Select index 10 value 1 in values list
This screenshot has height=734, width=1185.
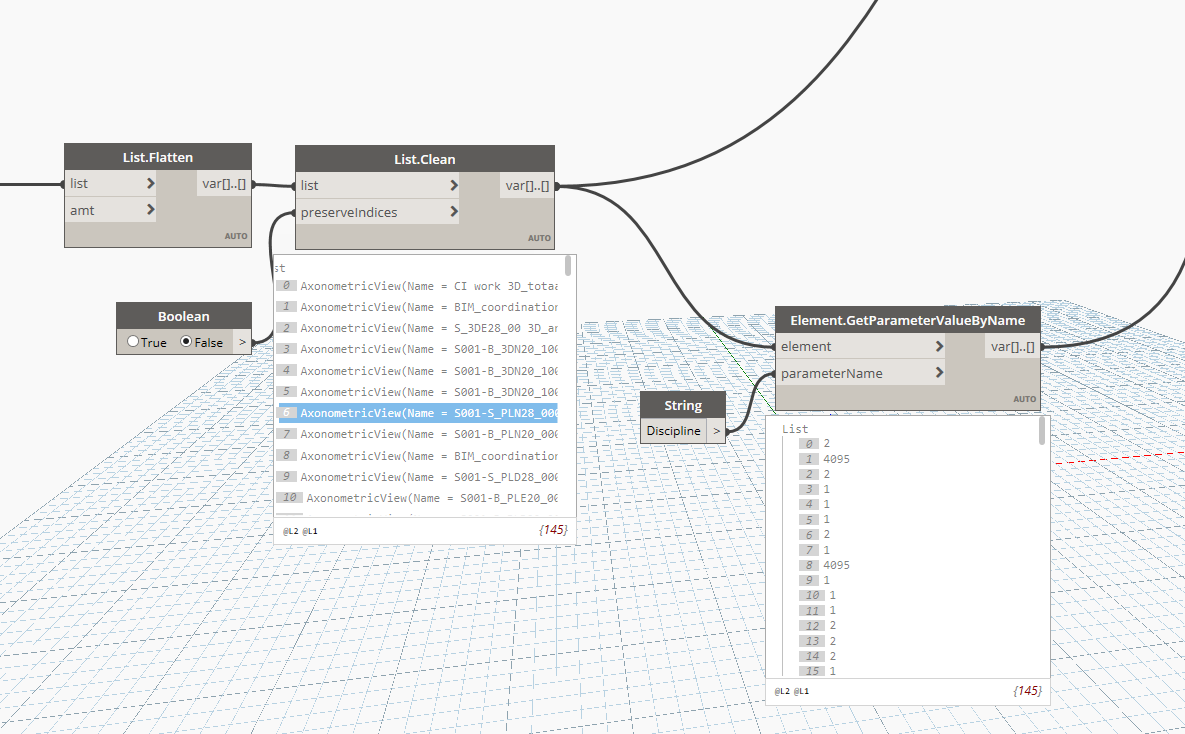[x=818, y=595]
